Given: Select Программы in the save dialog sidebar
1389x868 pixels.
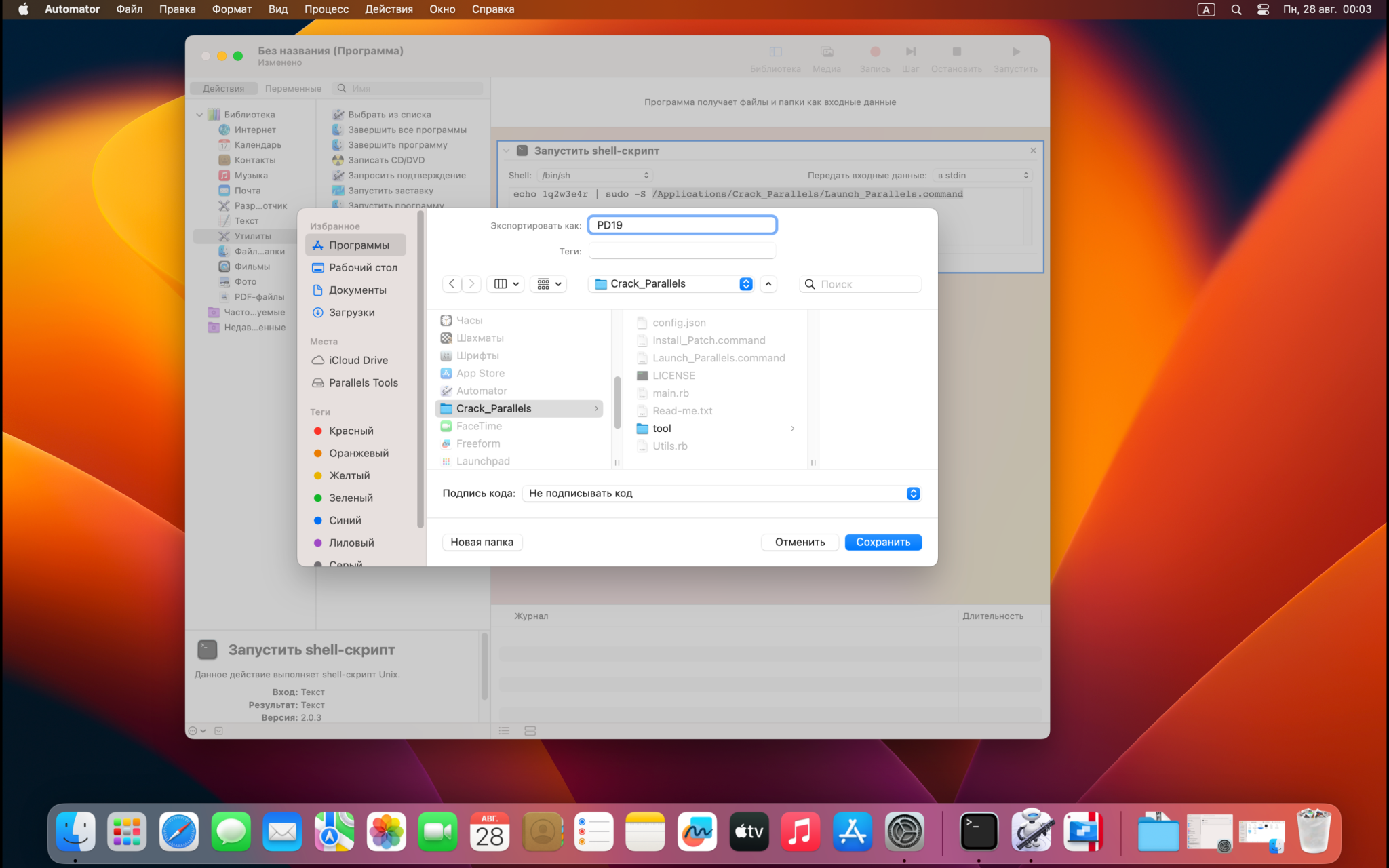Looking at the screenshot, I should coord(355,245).
